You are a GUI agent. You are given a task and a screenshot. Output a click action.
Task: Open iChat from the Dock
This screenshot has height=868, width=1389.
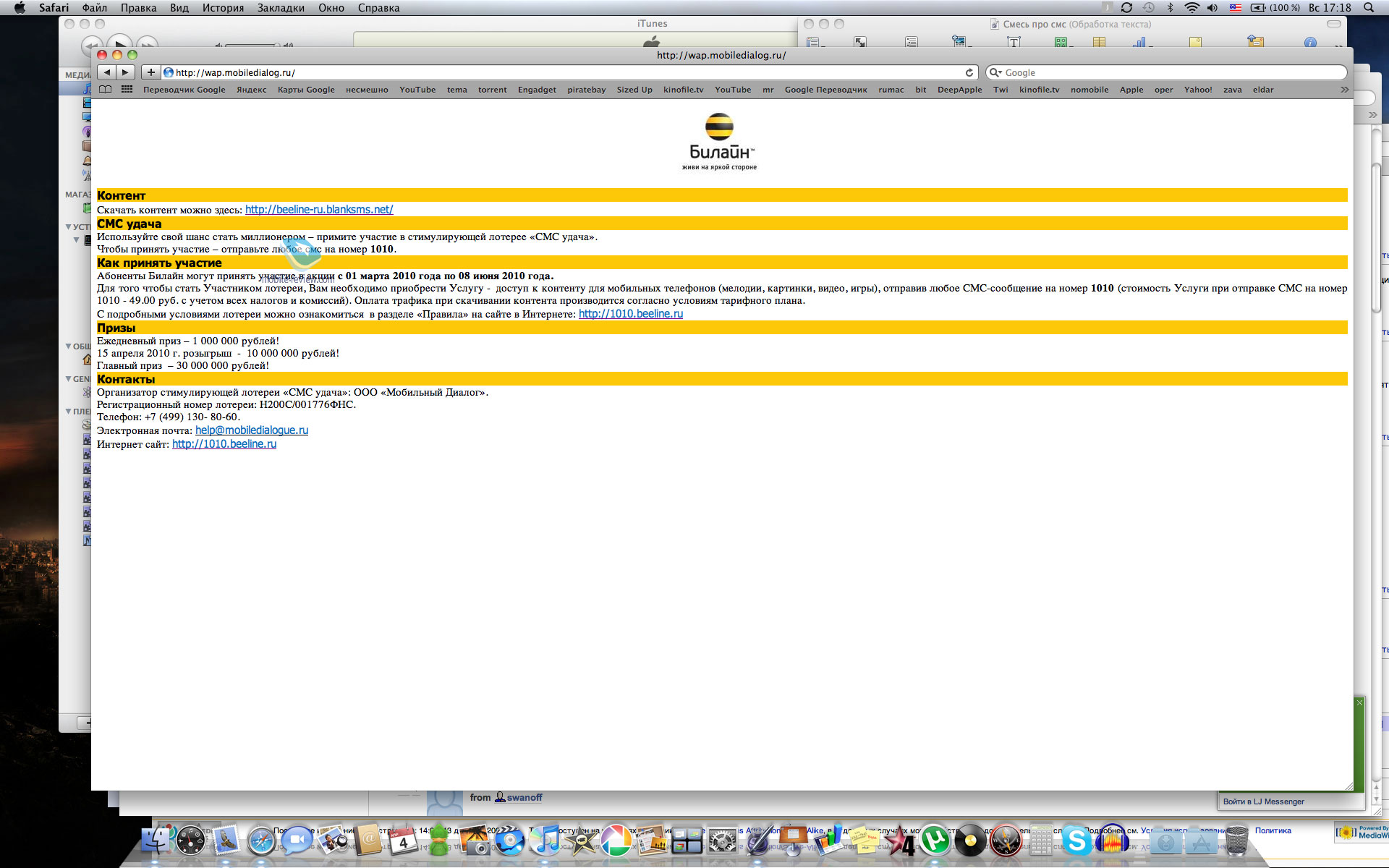296,841
